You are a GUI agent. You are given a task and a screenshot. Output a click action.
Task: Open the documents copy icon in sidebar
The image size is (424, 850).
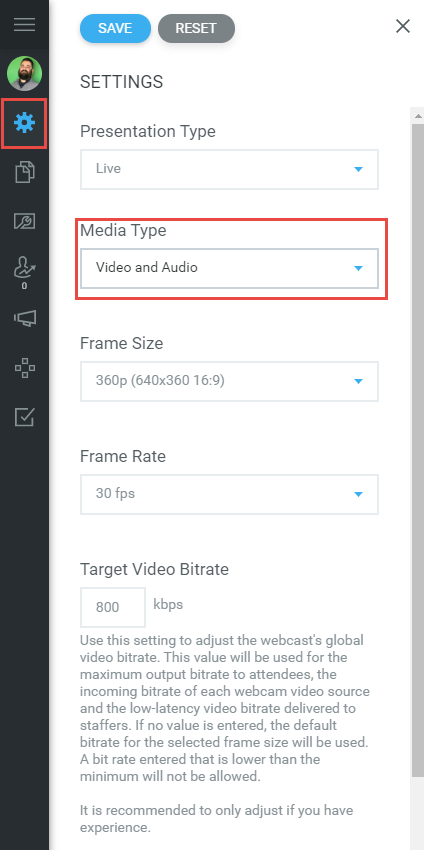coord(24,172)
